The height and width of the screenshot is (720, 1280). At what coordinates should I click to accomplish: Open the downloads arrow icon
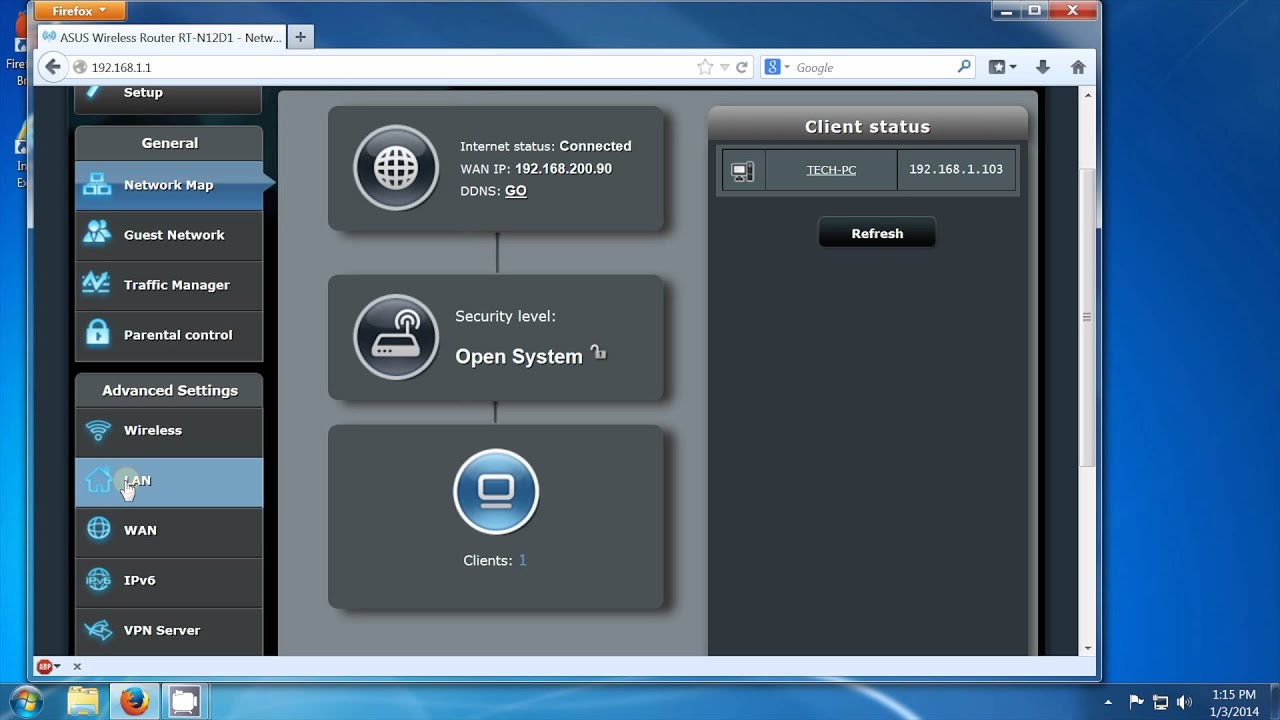[1042, 67]
